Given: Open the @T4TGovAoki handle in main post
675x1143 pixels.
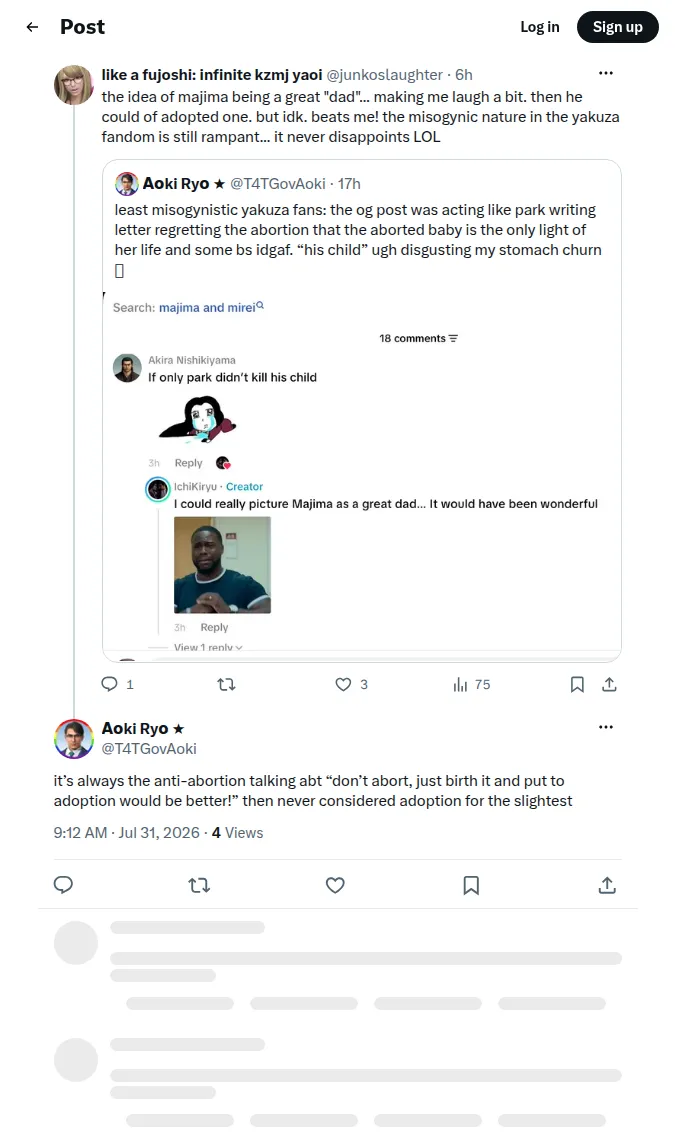Looking at the screenshot, I should 149,749.
